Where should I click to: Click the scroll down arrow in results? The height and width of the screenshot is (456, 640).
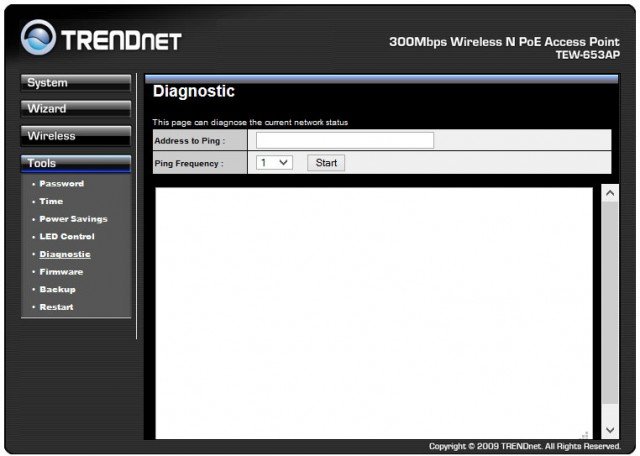(x=610, y=429)
